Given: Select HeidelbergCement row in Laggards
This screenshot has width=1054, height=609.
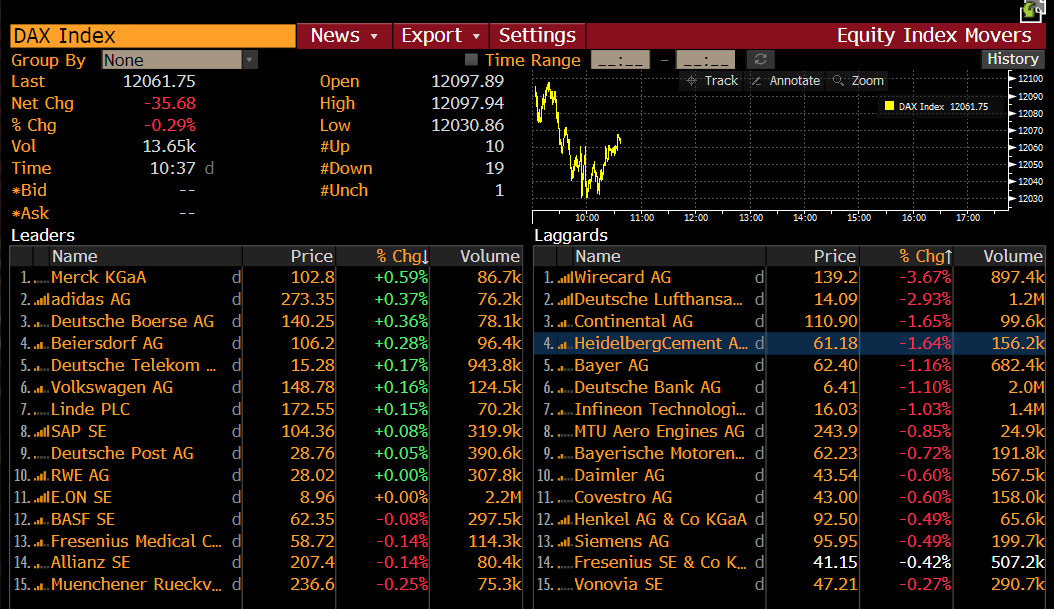Looking at the screenshot, I should [660, 344].
